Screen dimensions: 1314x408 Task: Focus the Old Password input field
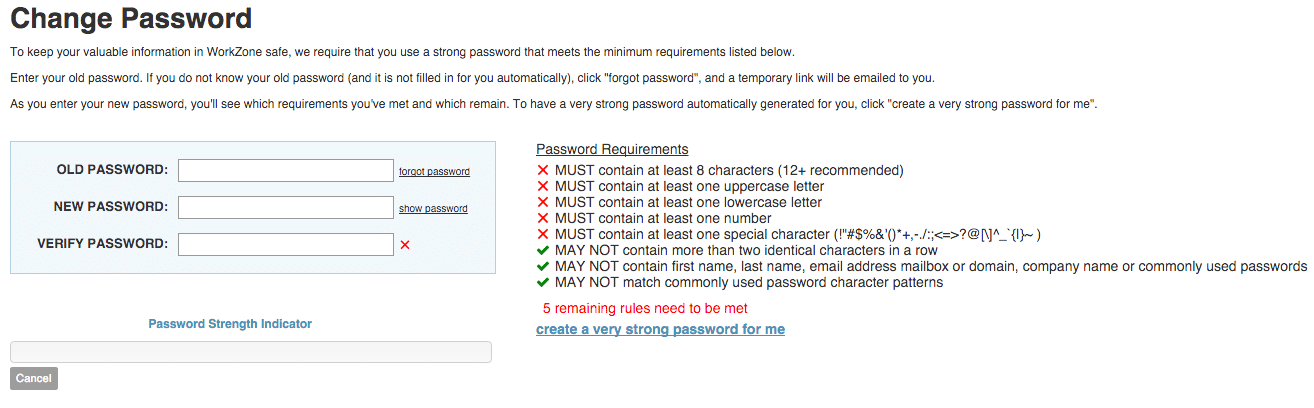click(x=286, y=170)
